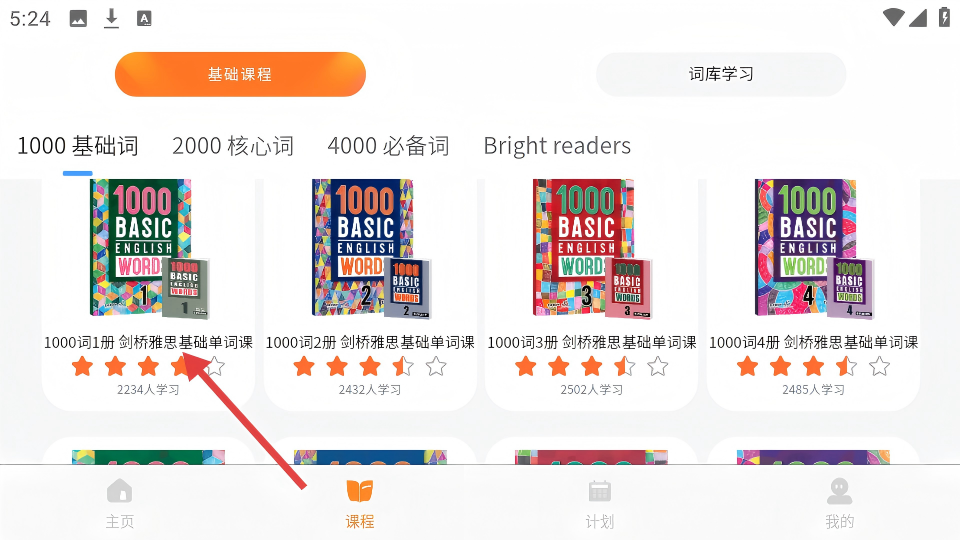The image size is (960, 540).
Task: Switch to the 4000 必备词 tab
Action: [388, 146]
